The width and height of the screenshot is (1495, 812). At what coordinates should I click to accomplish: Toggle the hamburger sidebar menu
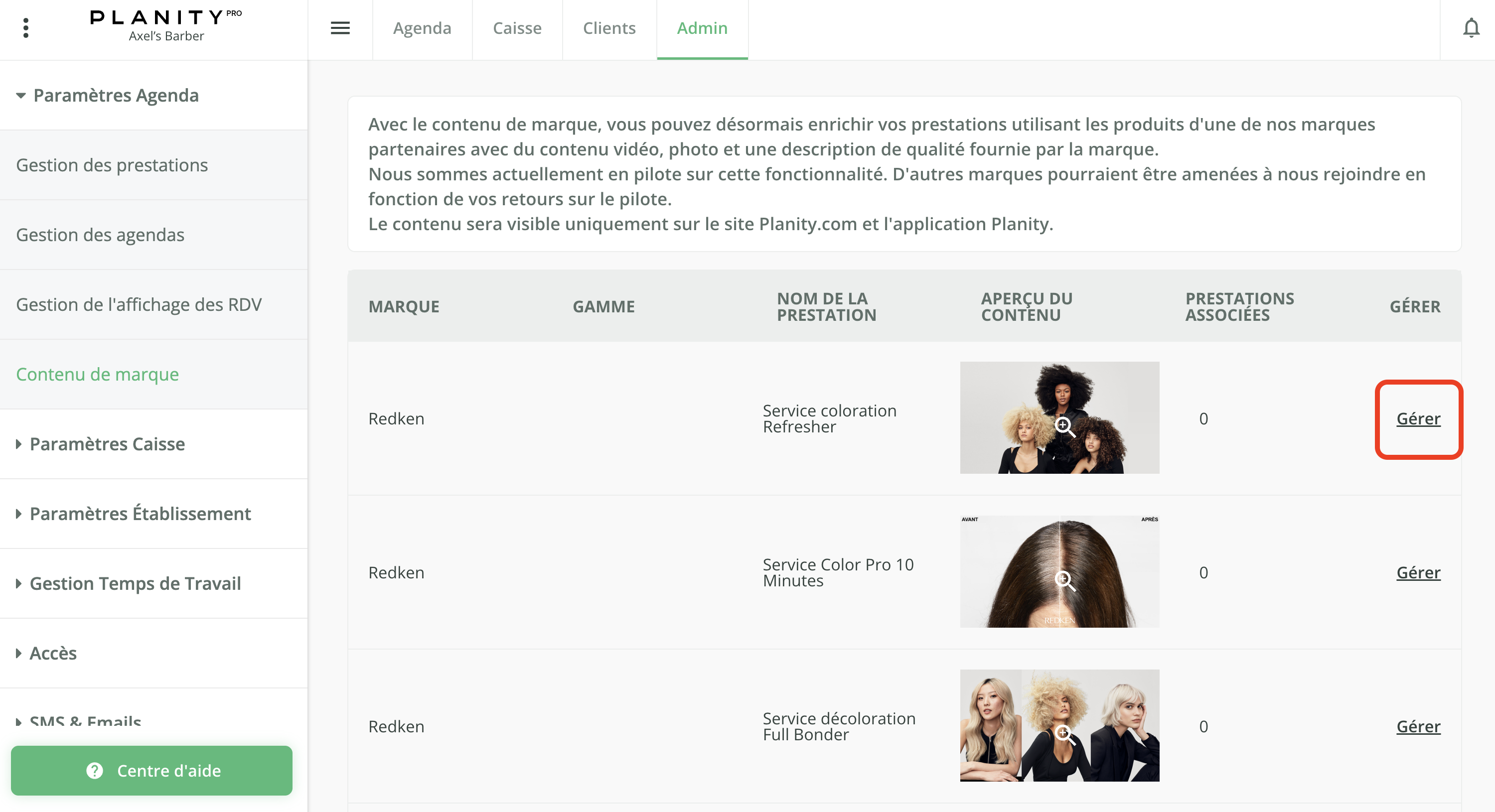tap(340, 28)
